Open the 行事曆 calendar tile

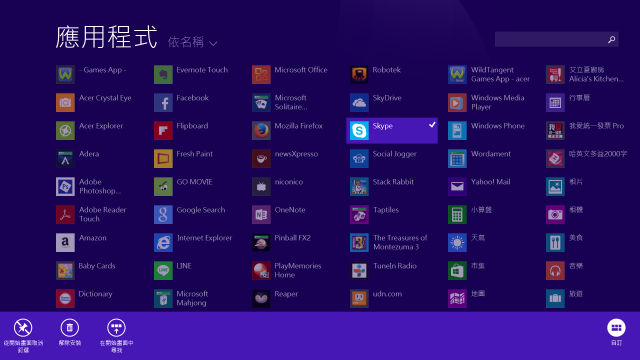click(x=555, y=102)
